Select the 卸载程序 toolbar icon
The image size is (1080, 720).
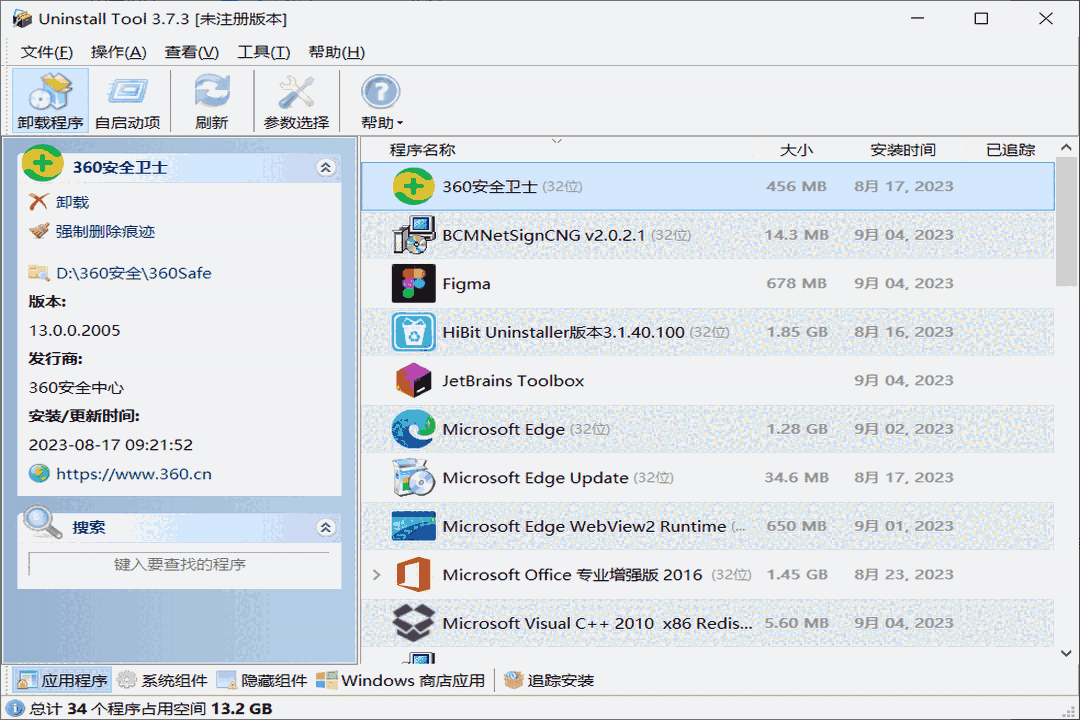click(48, 99)
